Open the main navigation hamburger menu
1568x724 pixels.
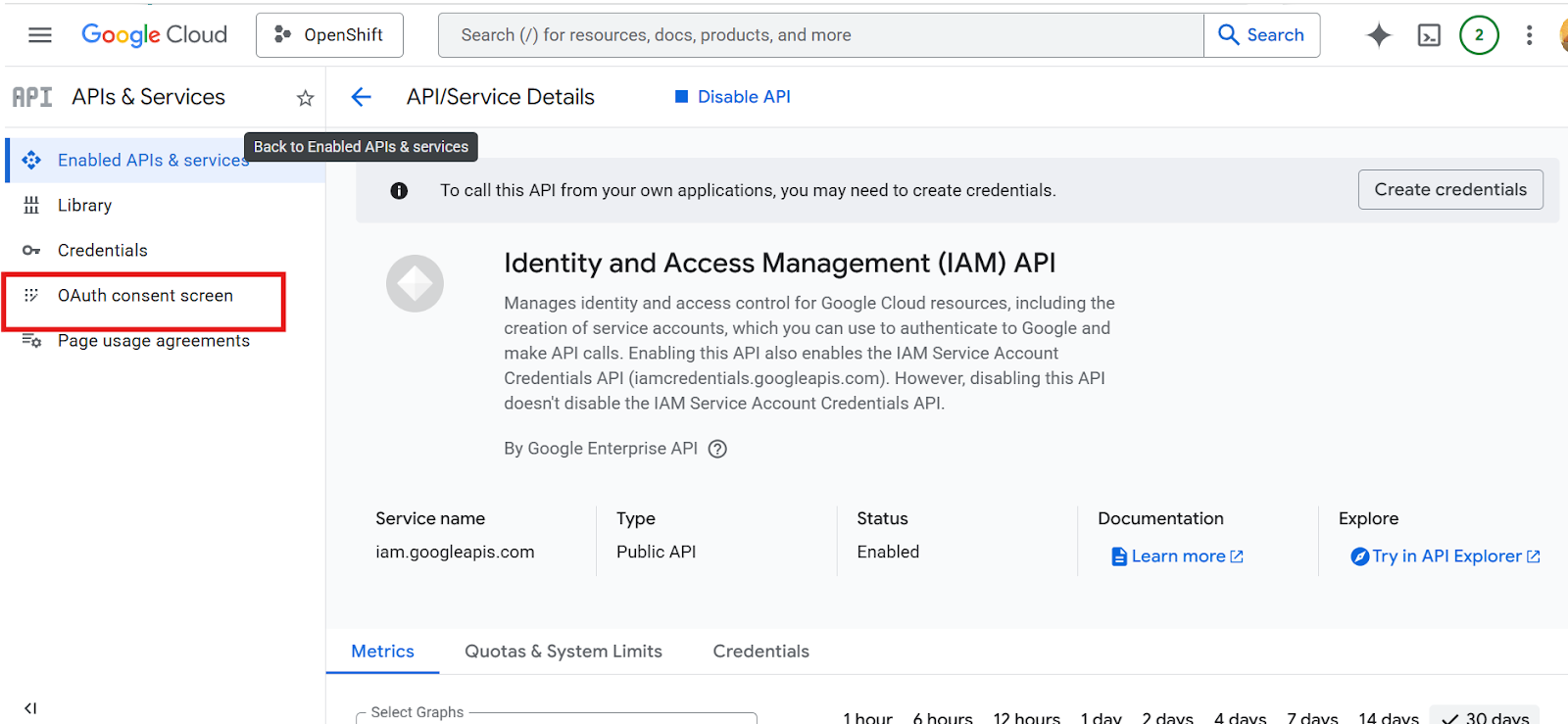coord(40,35)
